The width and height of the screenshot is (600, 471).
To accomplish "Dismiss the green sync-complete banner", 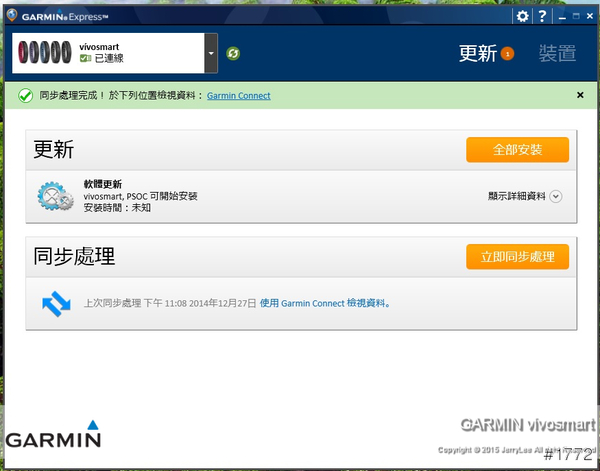I will [580, 95].
